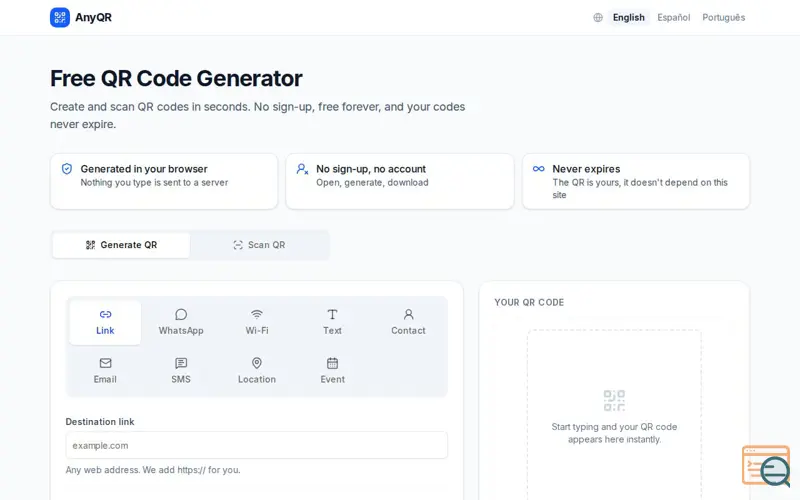Click the SMS message icon
This screenshot has width=800, height=500.
coord(181,363)
